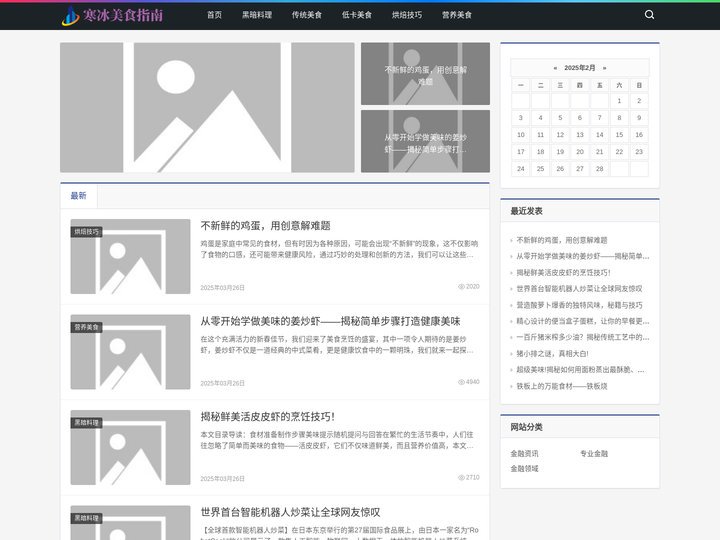Select day 1 in calendar
Viewport: 720px width, 540px height.
pyautogui.click(x=619, y=101)
